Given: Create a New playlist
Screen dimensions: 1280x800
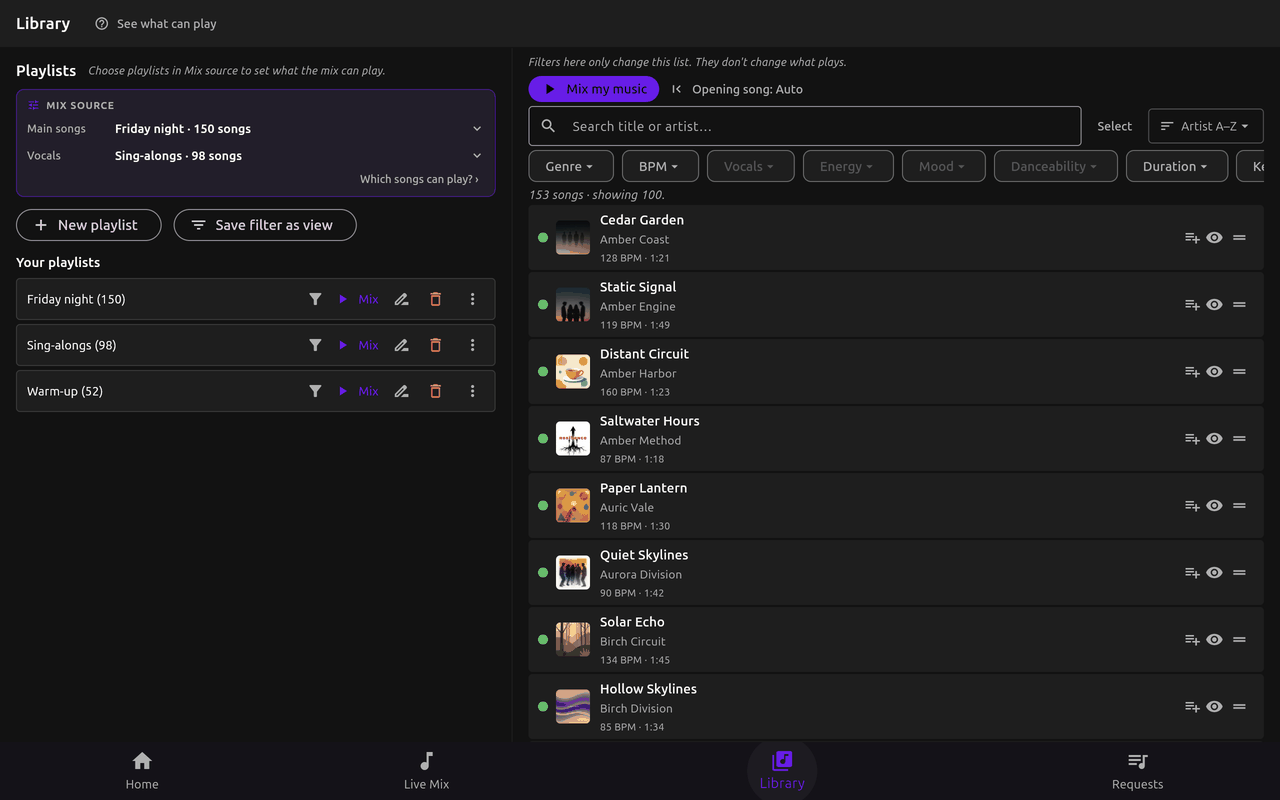Looking at the screenshot, I should point(89,225).
